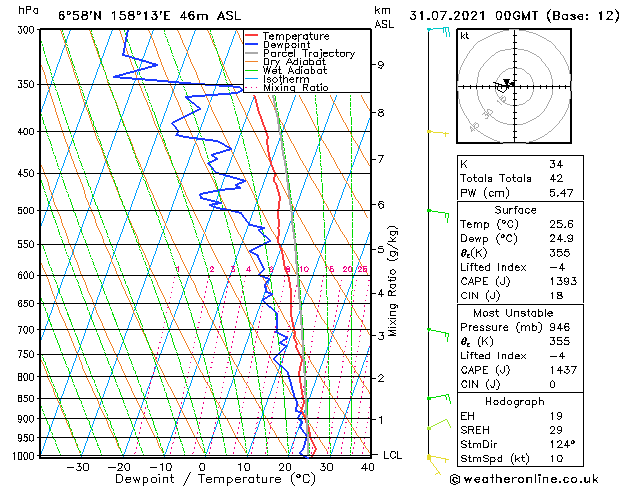The width and height of the screenshot is (629, 486).
Task: Click the Most Unstable CIN value 0
Action: [x=552, y=384]
